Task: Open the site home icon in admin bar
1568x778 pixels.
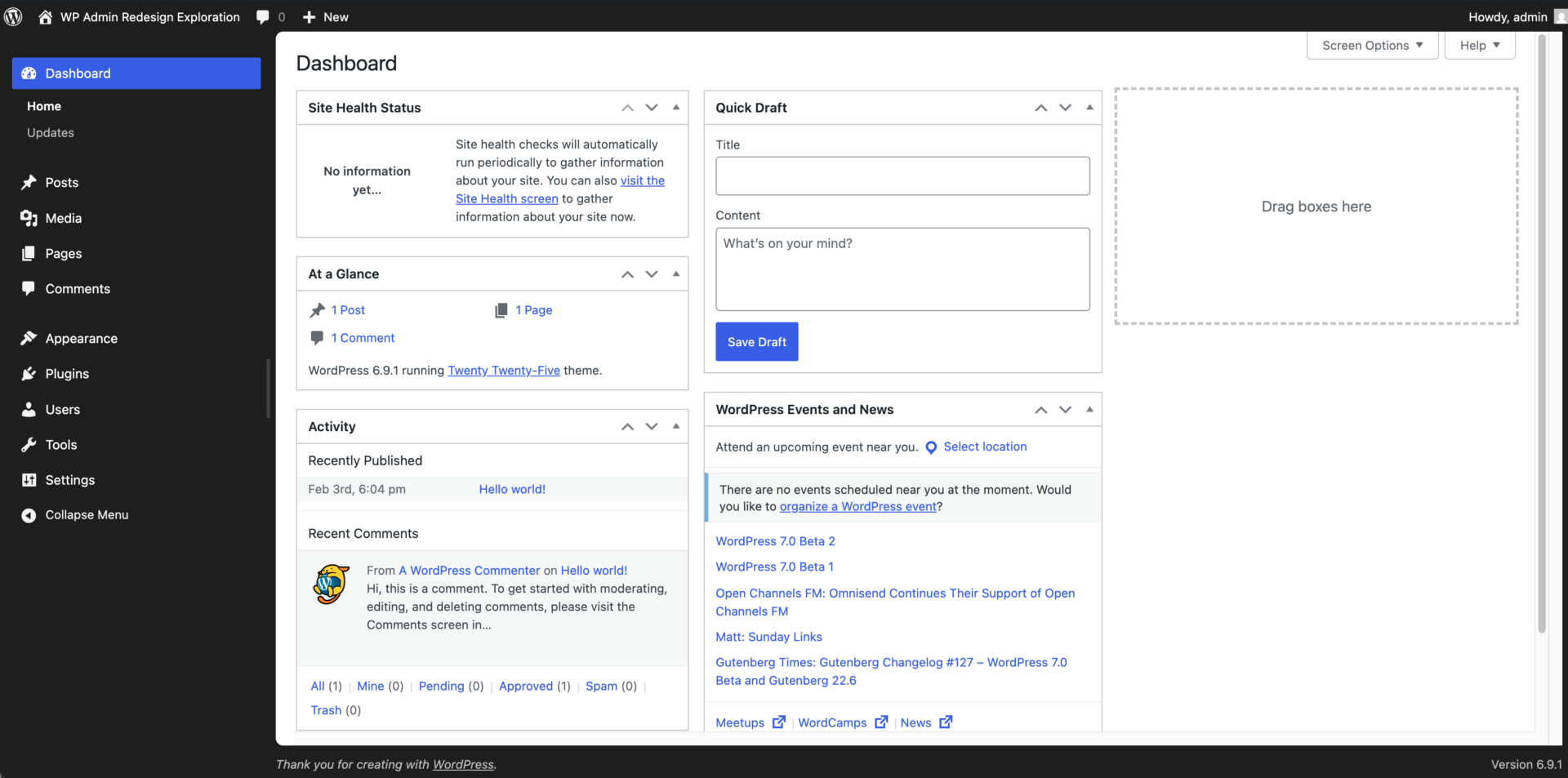Action: coord(46,17)
